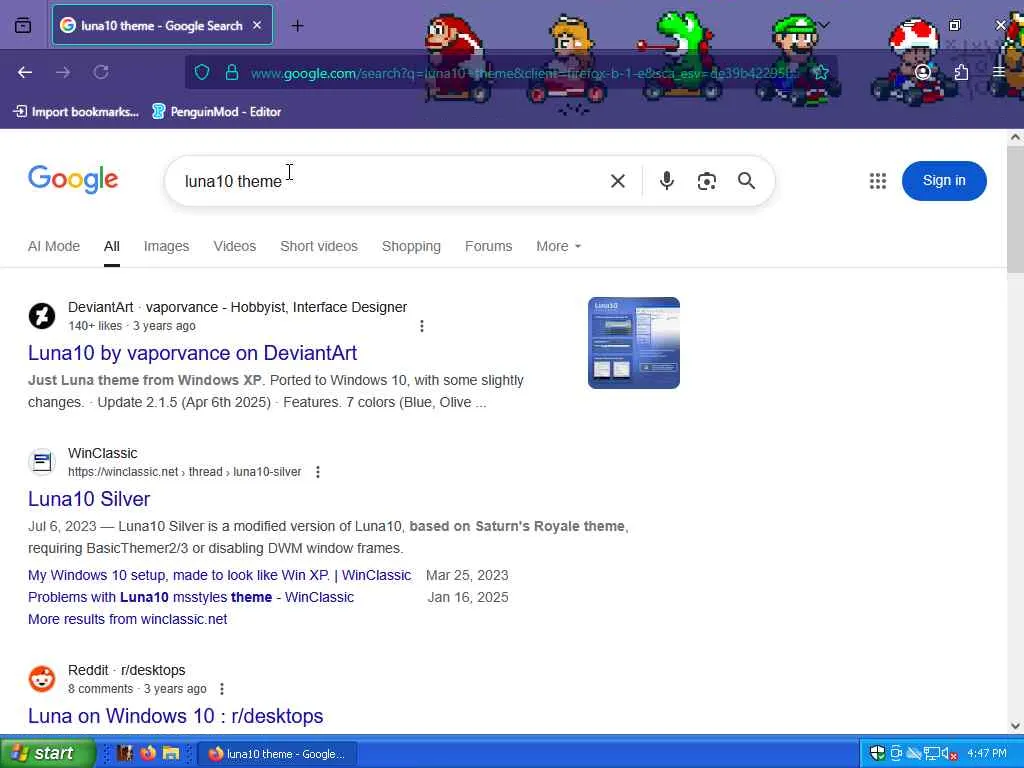Viewport: 1024px width, 768px height.
Task: Open the extensions puzzle-piece menu
Action: click(x=961, y=72)
